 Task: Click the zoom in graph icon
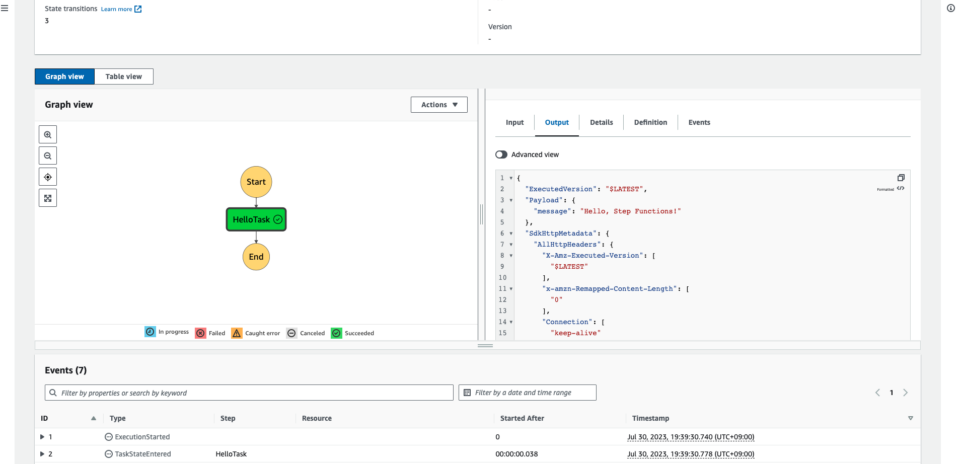[x=48, y=134]
